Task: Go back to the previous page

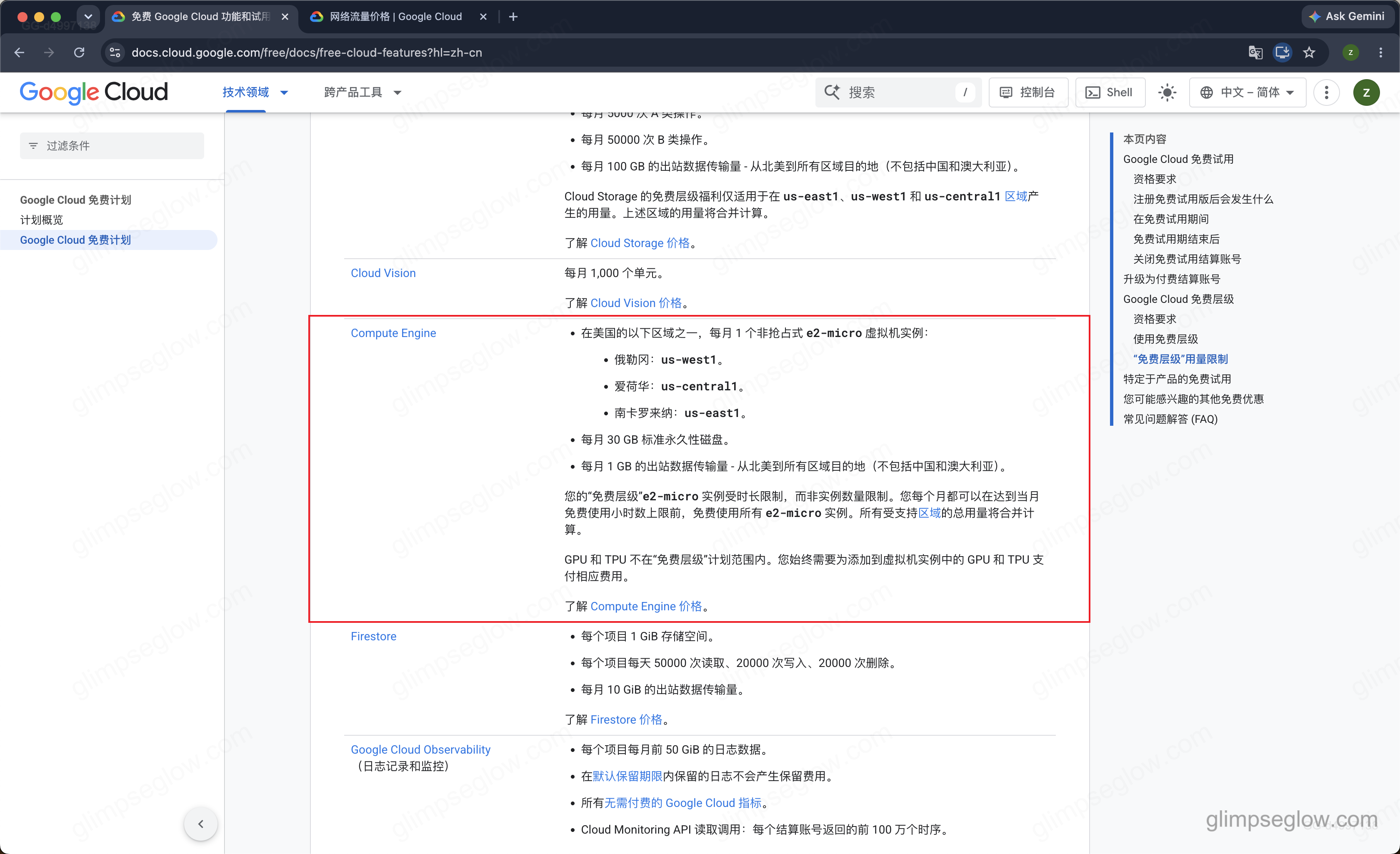Action: 19,52
